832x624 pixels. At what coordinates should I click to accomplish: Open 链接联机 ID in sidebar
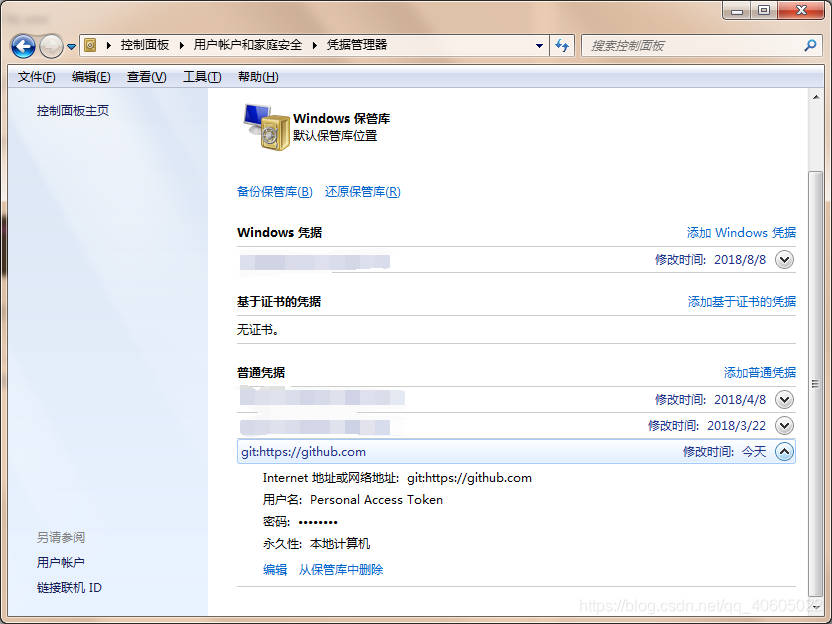point(69,588)
